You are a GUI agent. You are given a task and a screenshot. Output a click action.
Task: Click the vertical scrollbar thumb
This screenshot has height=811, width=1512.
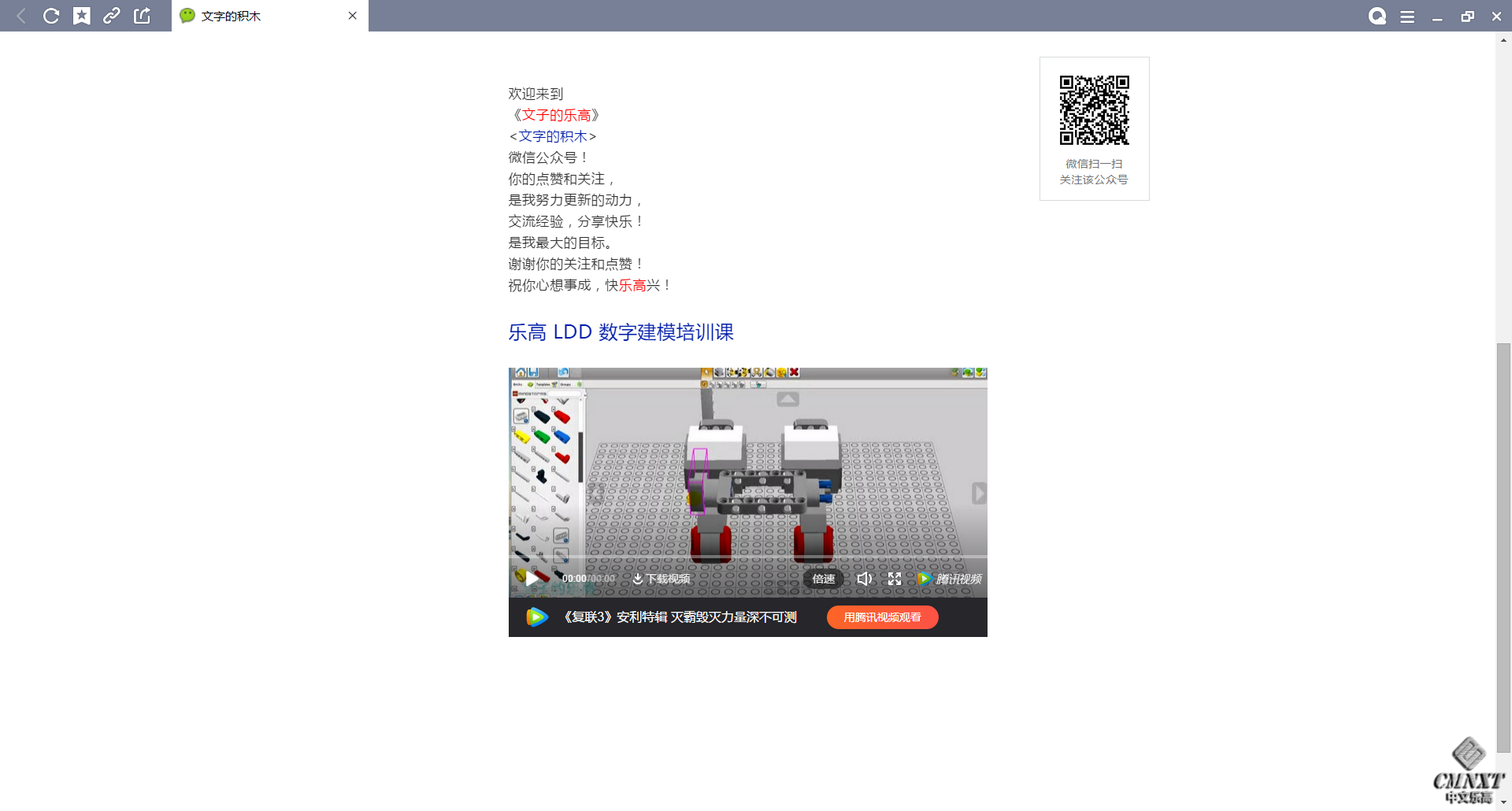(x=1504, y=547)
